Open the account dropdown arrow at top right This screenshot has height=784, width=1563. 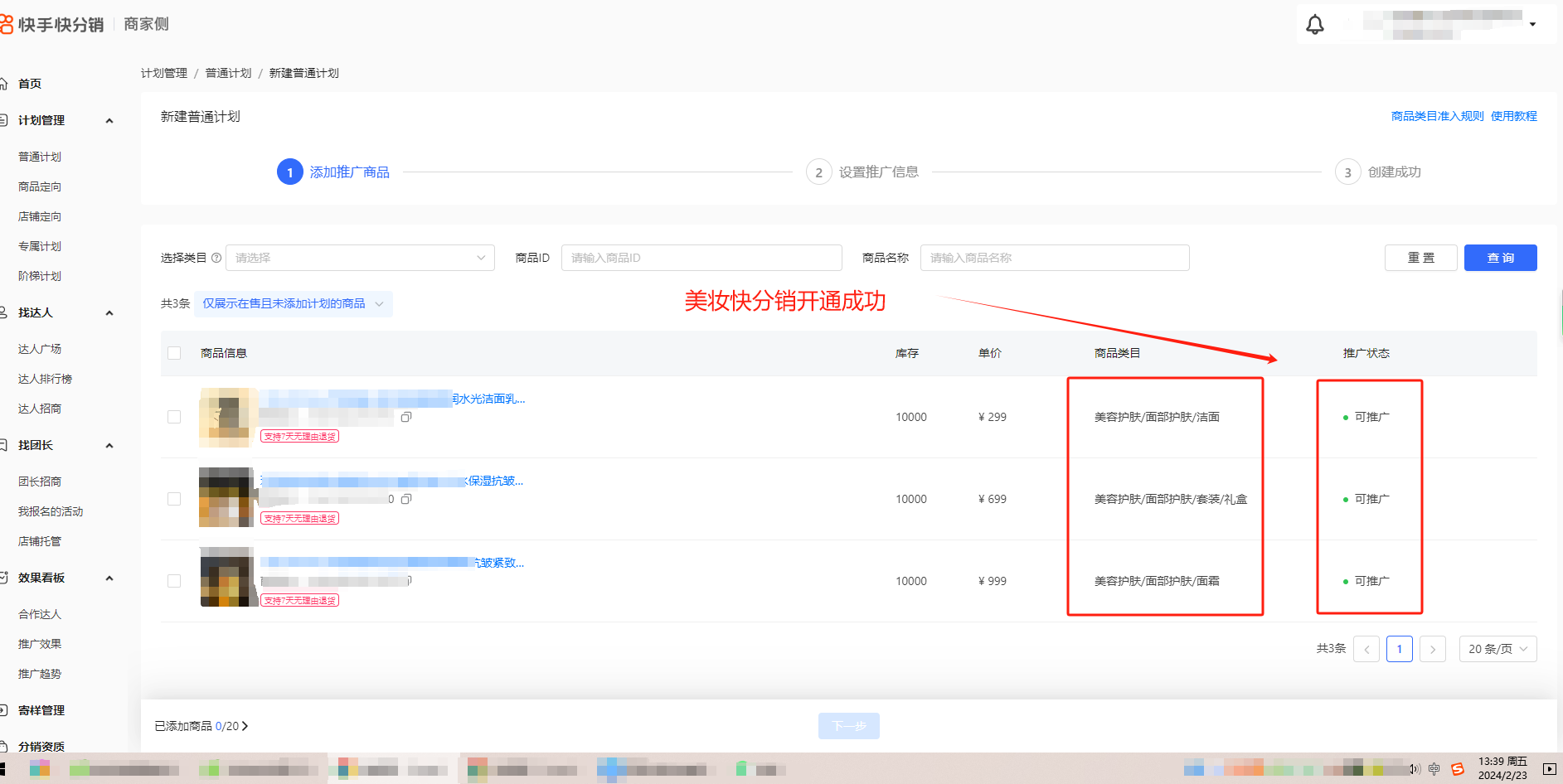tap(1533, 25)
